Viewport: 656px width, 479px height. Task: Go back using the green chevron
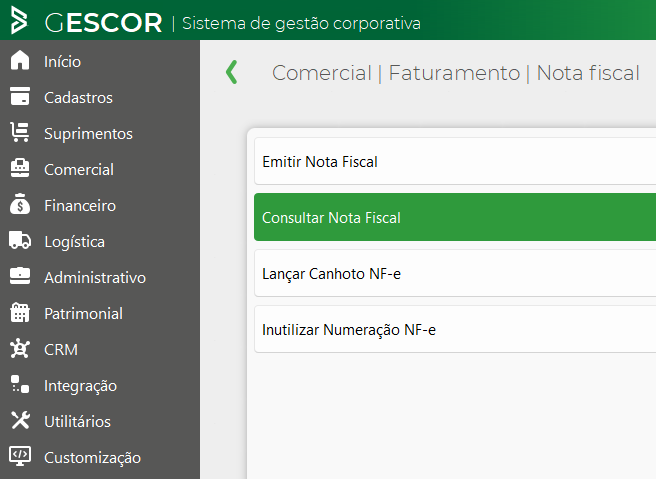pos(231,72)
